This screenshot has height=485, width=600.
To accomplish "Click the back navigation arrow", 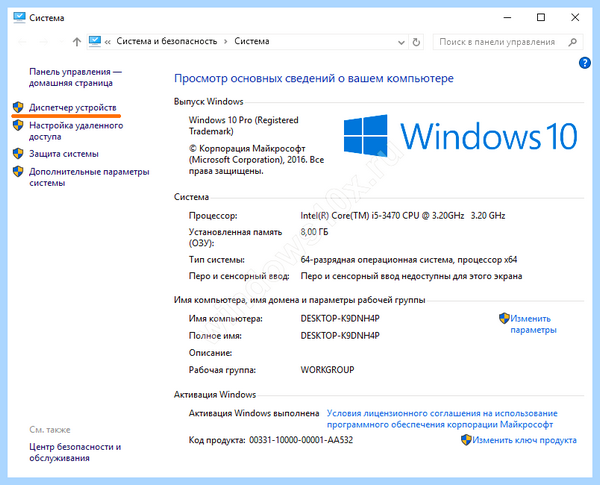I will pyautogui.click(x=22, y=42).
